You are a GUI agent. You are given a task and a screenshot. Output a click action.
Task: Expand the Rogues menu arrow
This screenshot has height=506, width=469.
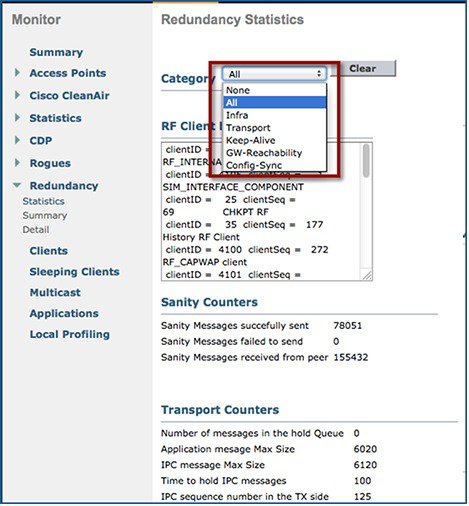coord(17,163)
